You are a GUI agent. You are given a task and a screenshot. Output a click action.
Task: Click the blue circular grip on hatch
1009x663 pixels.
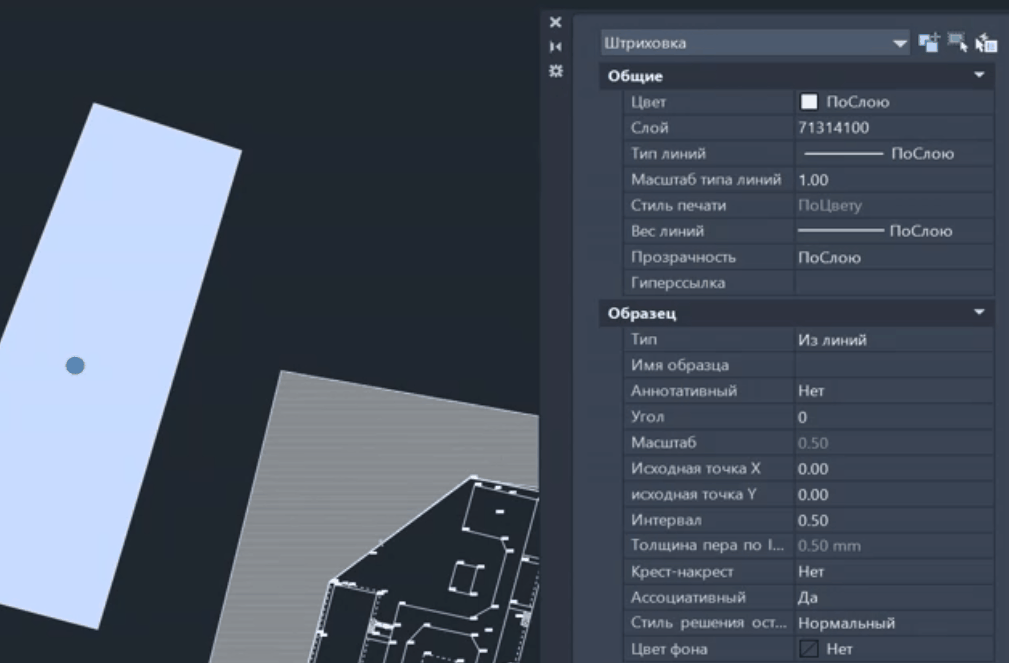click(x=75, y=366)
